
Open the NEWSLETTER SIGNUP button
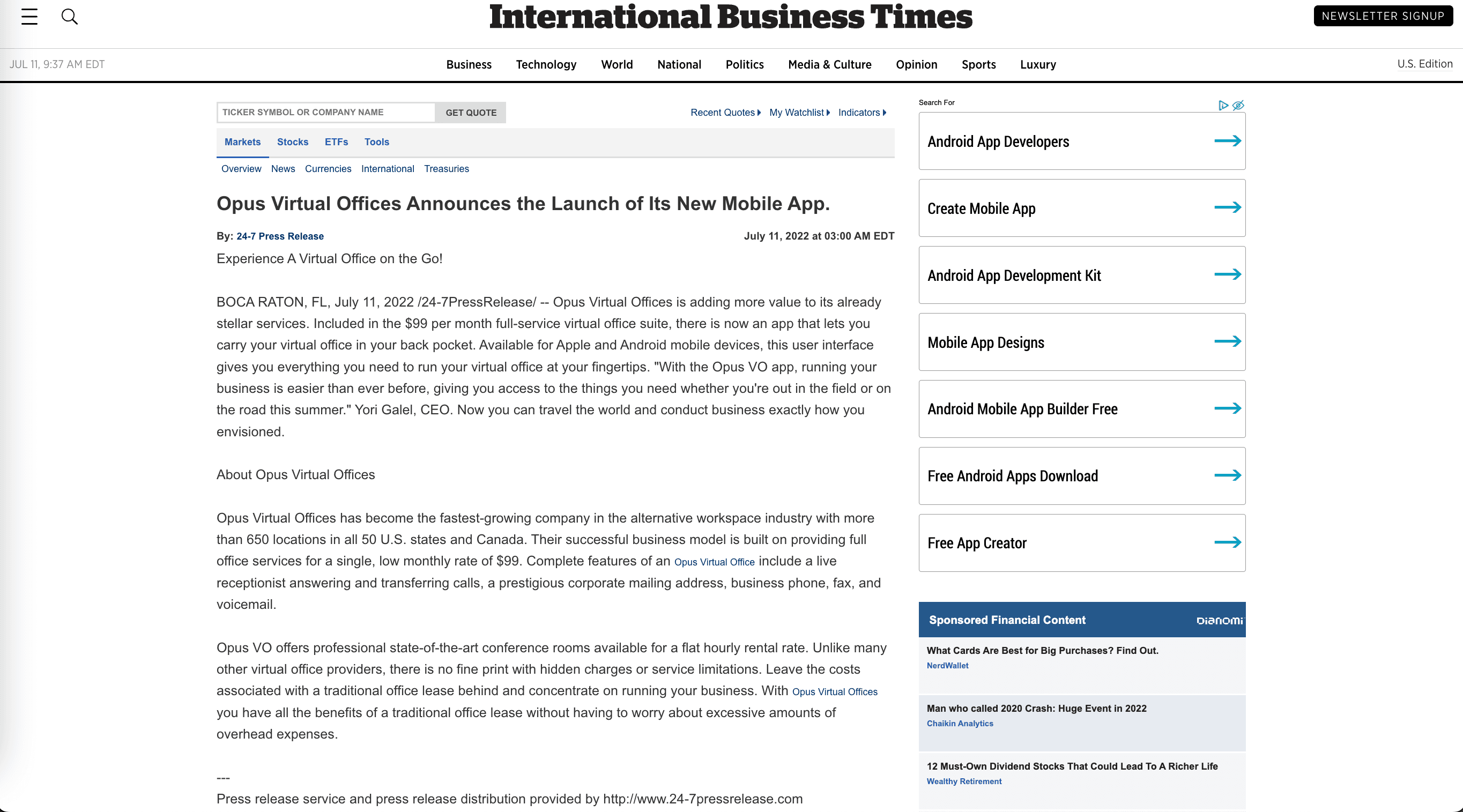pos(1383,16)
